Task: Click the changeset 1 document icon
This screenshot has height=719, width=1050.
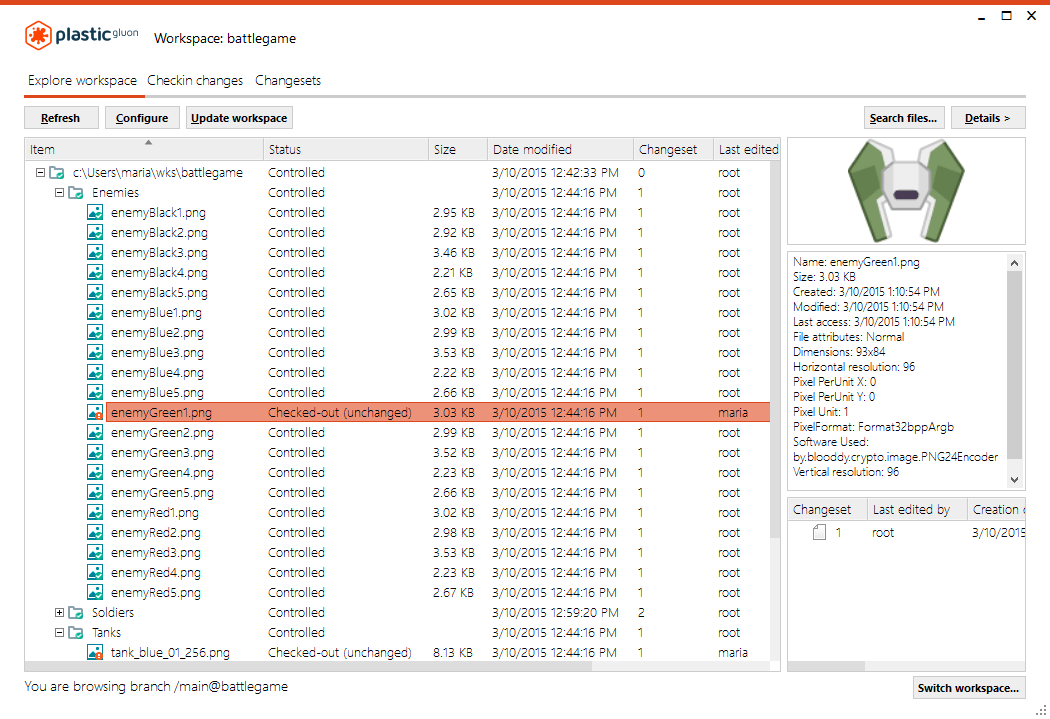Action: coord(819,532)
